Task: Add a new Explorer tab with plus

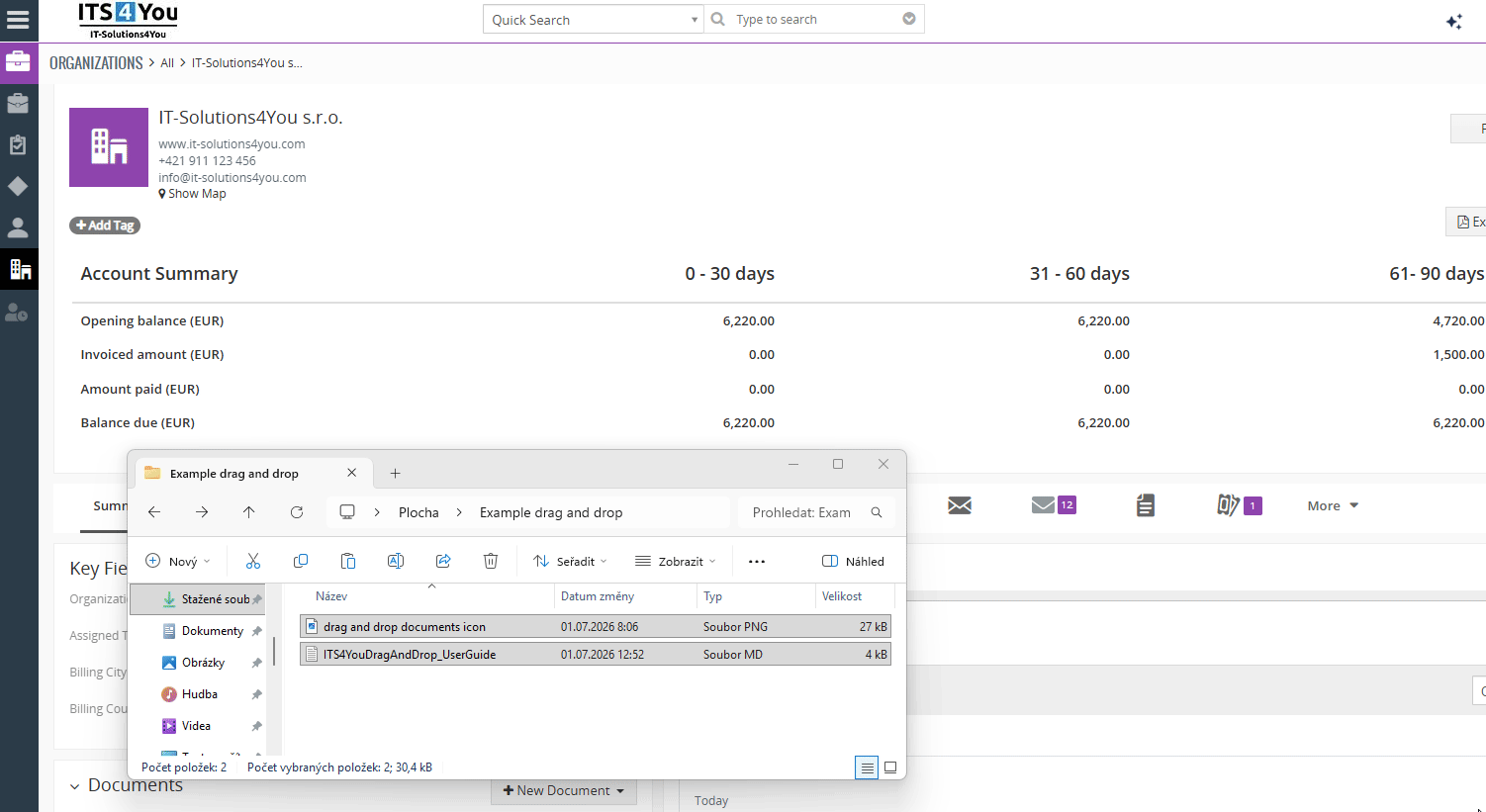Action: click(x=395, y=474)
